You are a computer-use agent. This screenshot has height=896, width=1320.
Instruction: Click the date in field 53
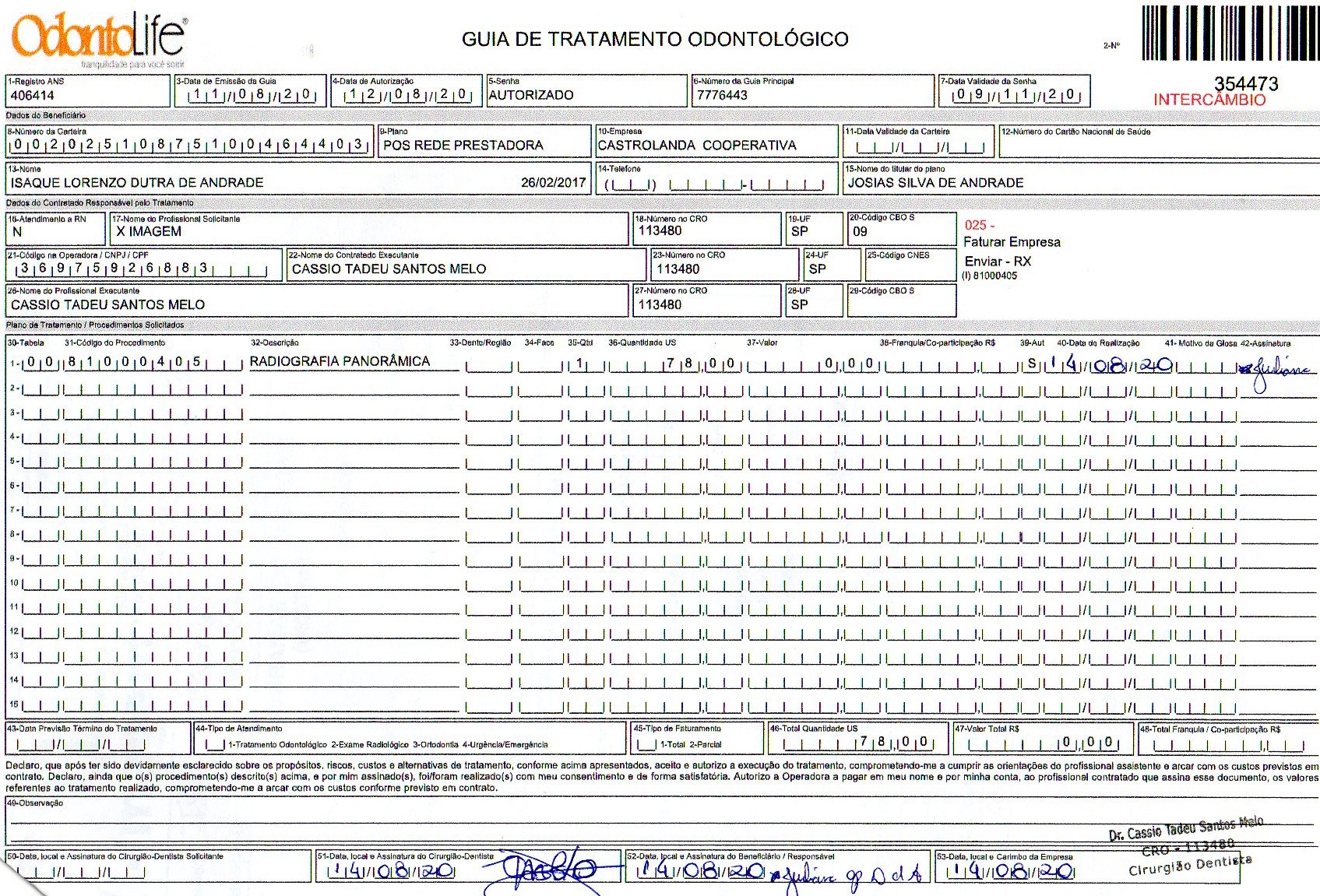coord(1011,871)
